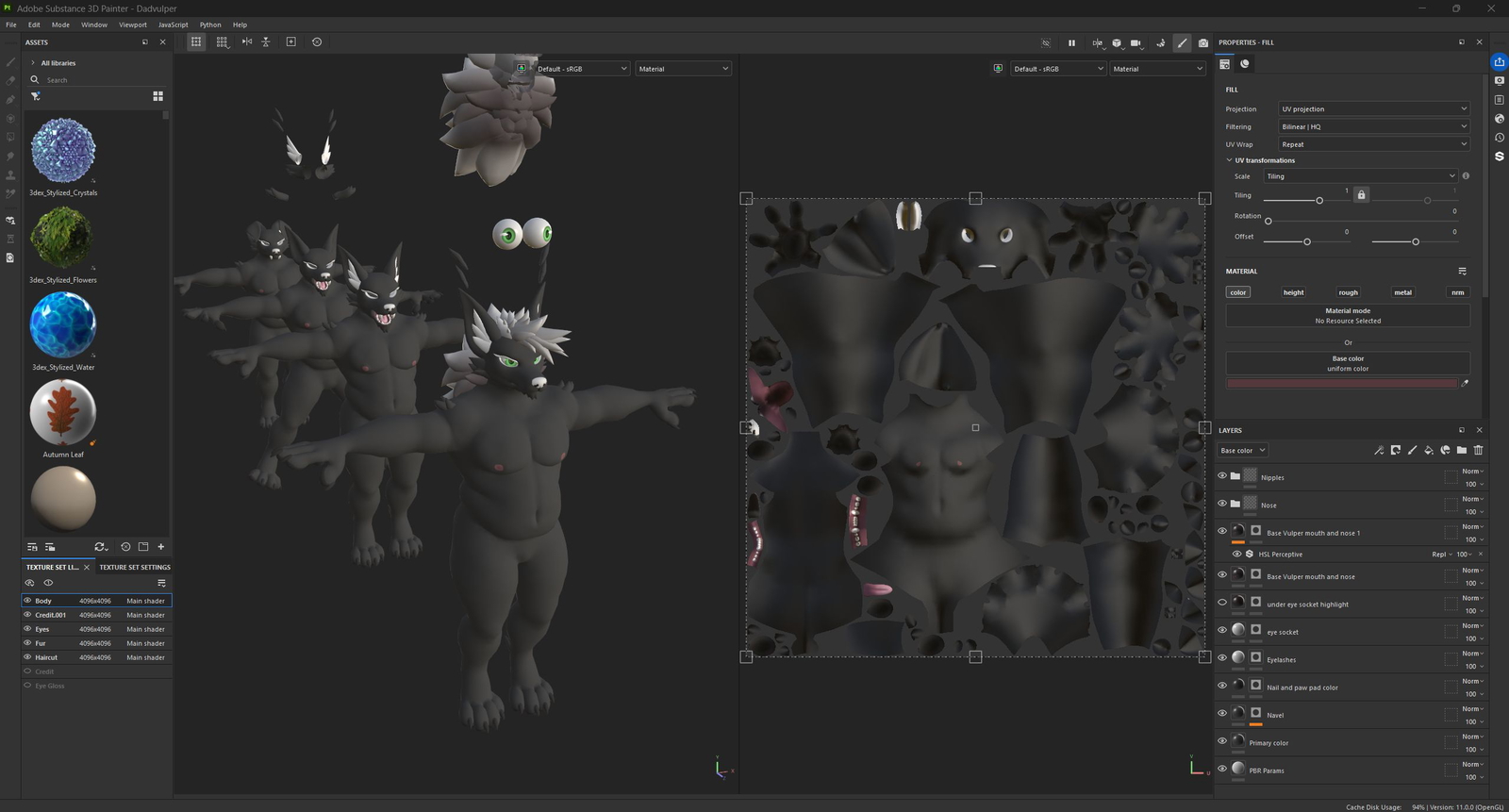This screenshot has height=812, width=1509.
Task: Click the camera screenshot icon in toolbar
Action: pos(1202,42)
